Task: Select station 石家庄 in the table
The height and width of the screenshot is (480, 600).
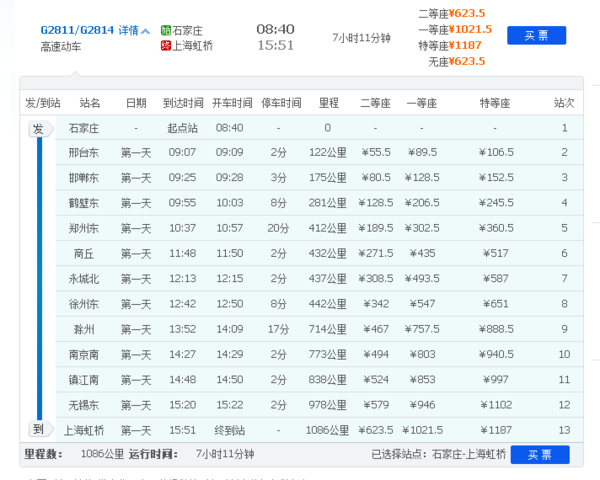Action: pyautogui.click(x=84, y=128)
